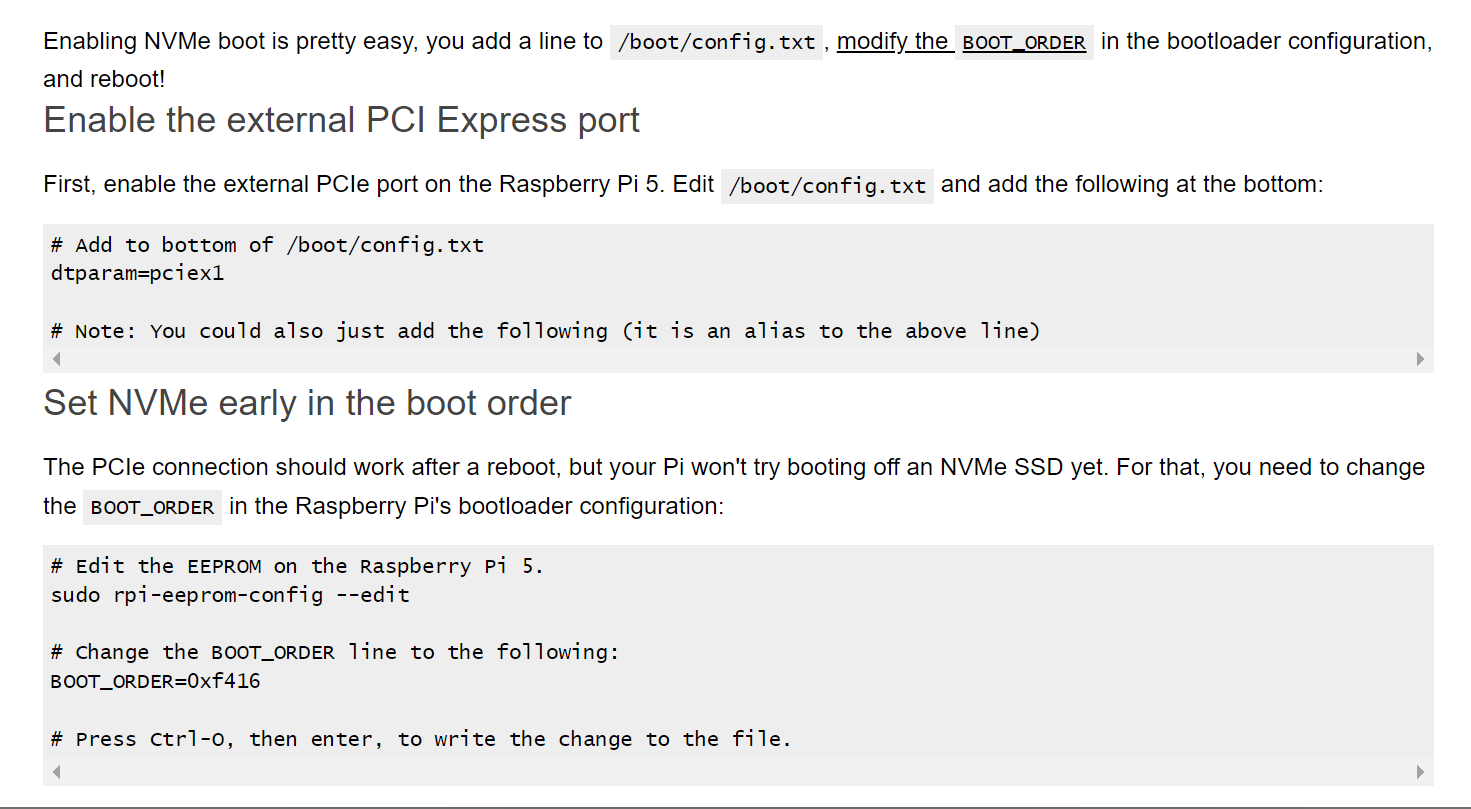Click the "# Note: You could also" comment line
This screenshot has height=809, width=1471.
(545, 331)
